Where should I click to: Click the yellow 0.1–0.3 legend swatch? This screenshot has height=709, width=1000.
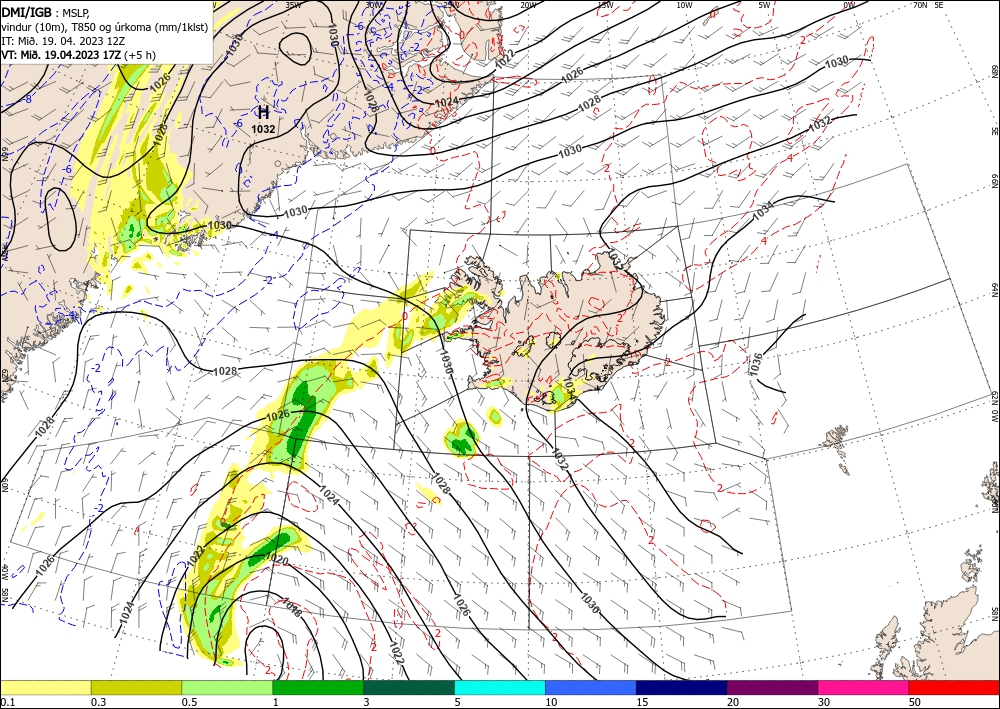(x=45, y=688)
